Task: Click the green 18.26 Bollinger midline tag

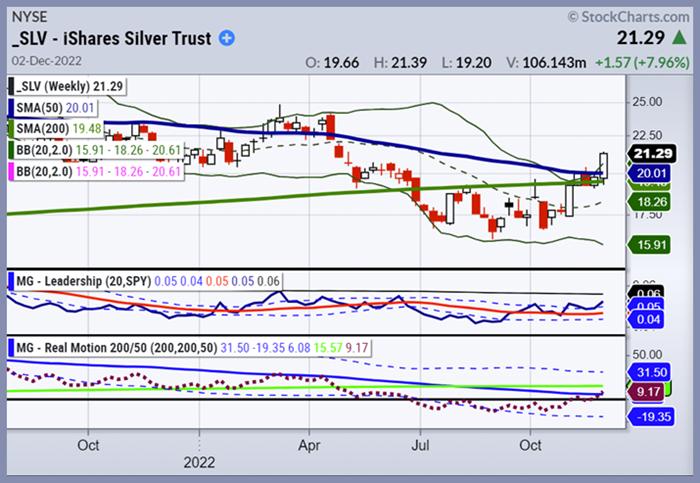Action: tap(651, 202)
